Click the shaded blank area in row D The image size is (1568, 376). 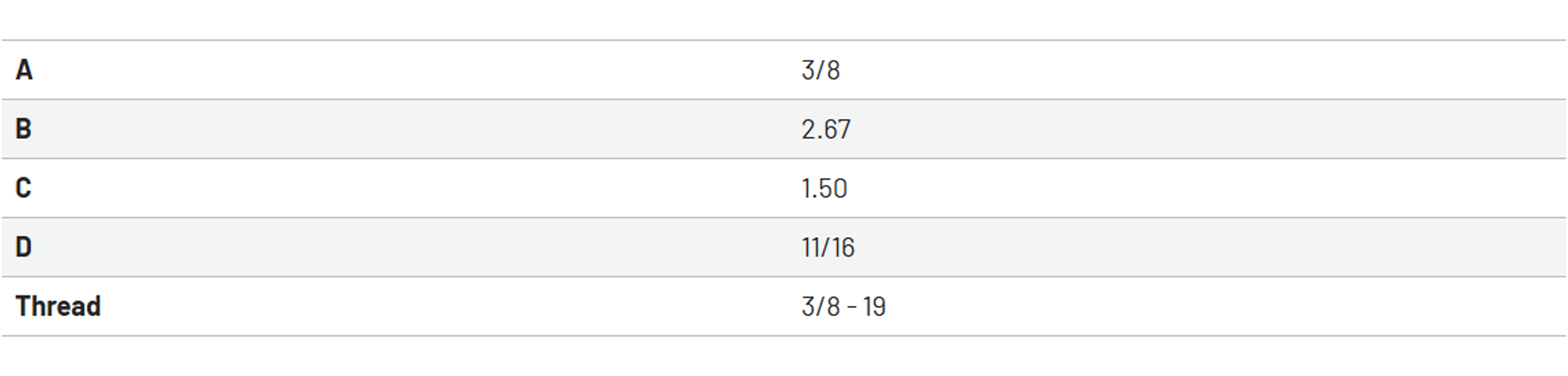(1211, 247)
